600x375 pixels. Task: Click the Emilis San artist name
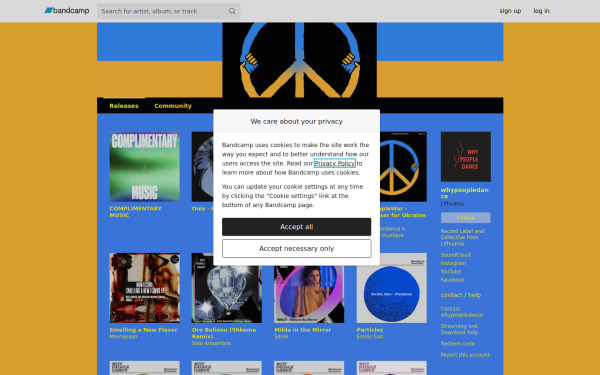[370, 337]
